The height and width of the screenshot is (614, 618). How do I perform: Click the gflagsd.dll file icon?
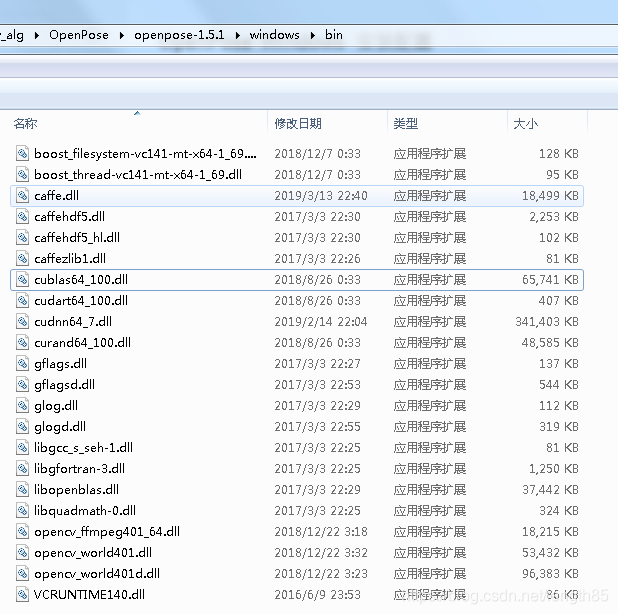pyautogui.click(x=22, y=384)
